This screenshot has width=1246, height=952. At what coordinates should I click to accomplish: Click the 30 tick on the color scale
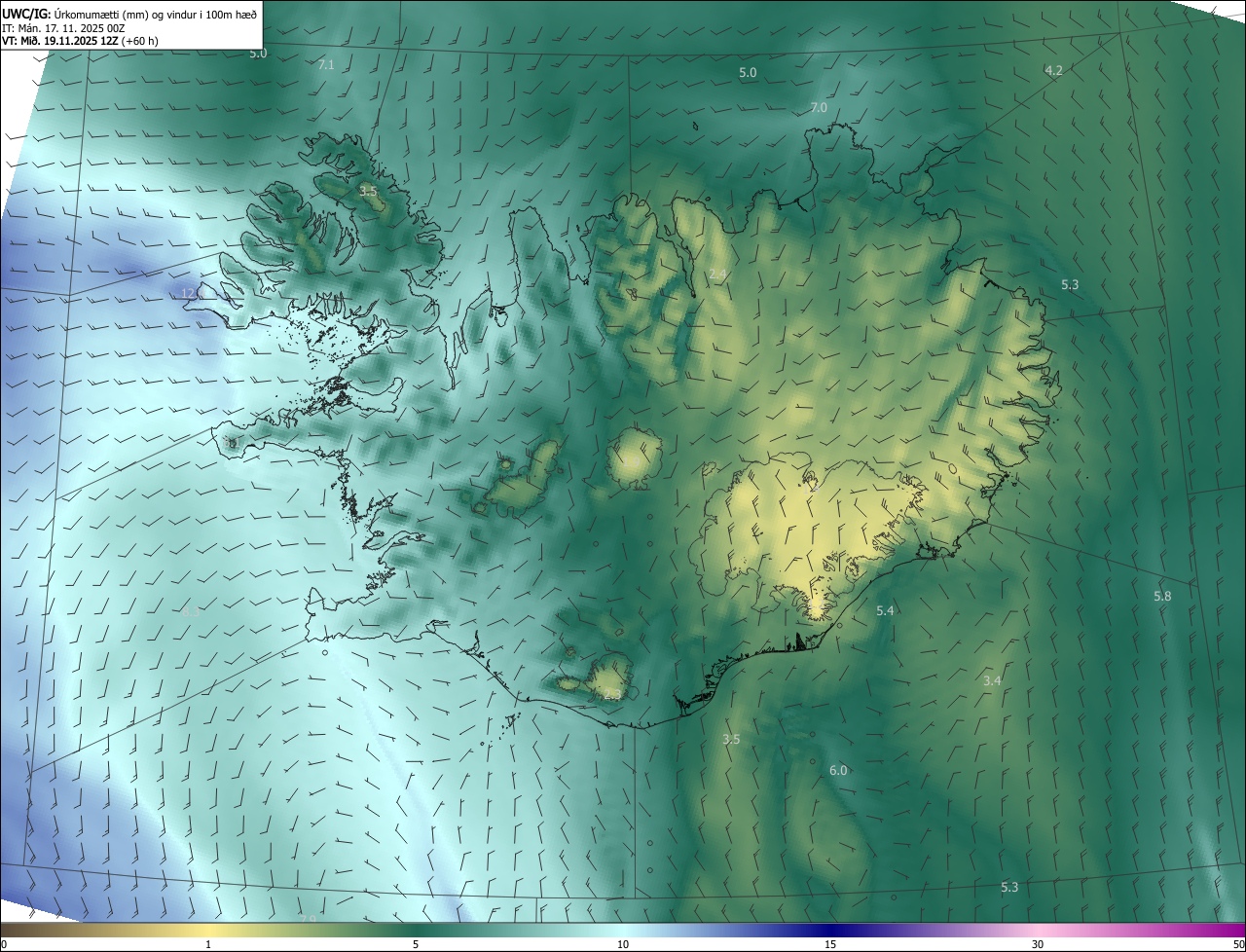(1038, 945)
